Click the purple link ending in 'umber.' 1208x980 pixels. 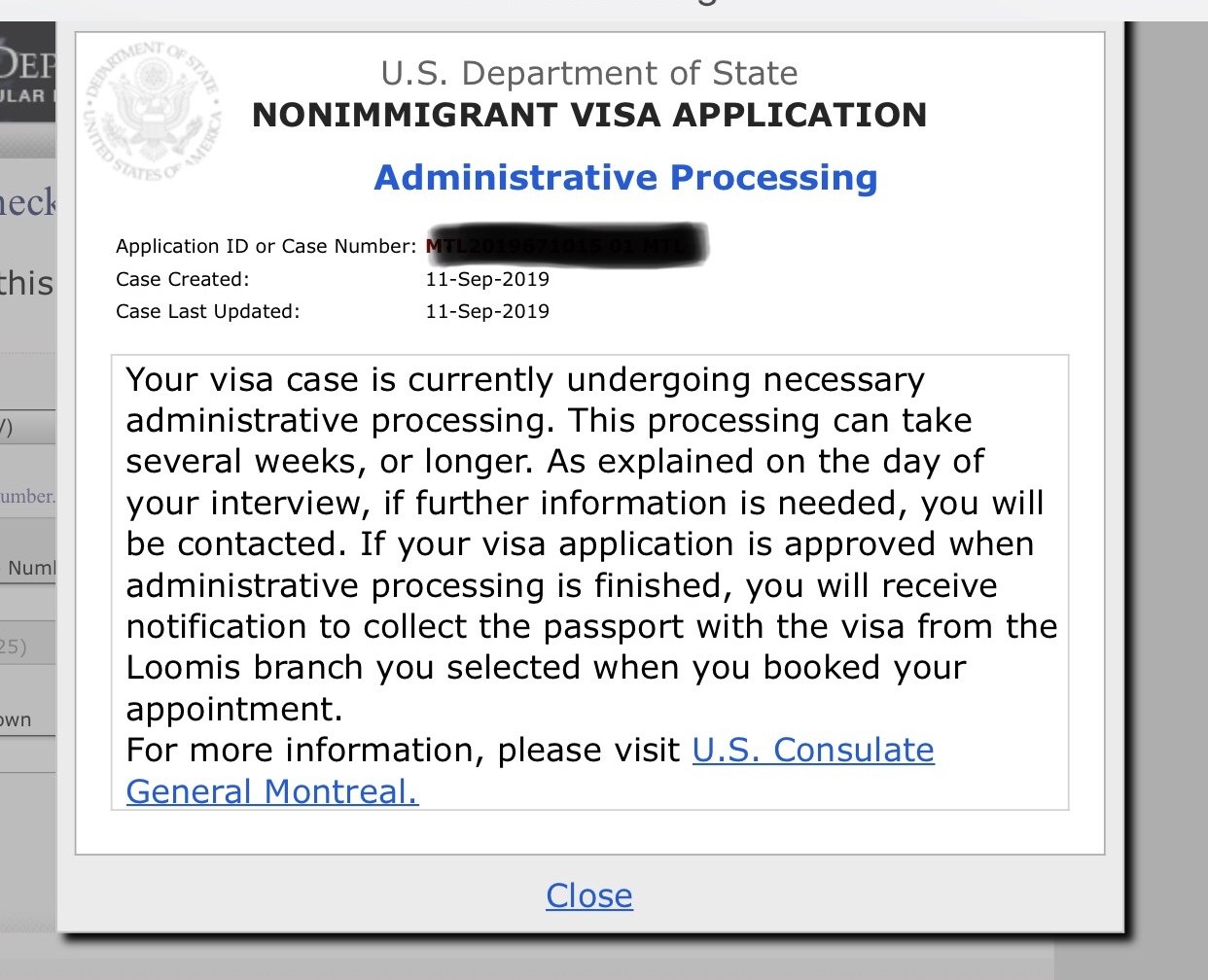pyautogui.click(x=27, y=496)
